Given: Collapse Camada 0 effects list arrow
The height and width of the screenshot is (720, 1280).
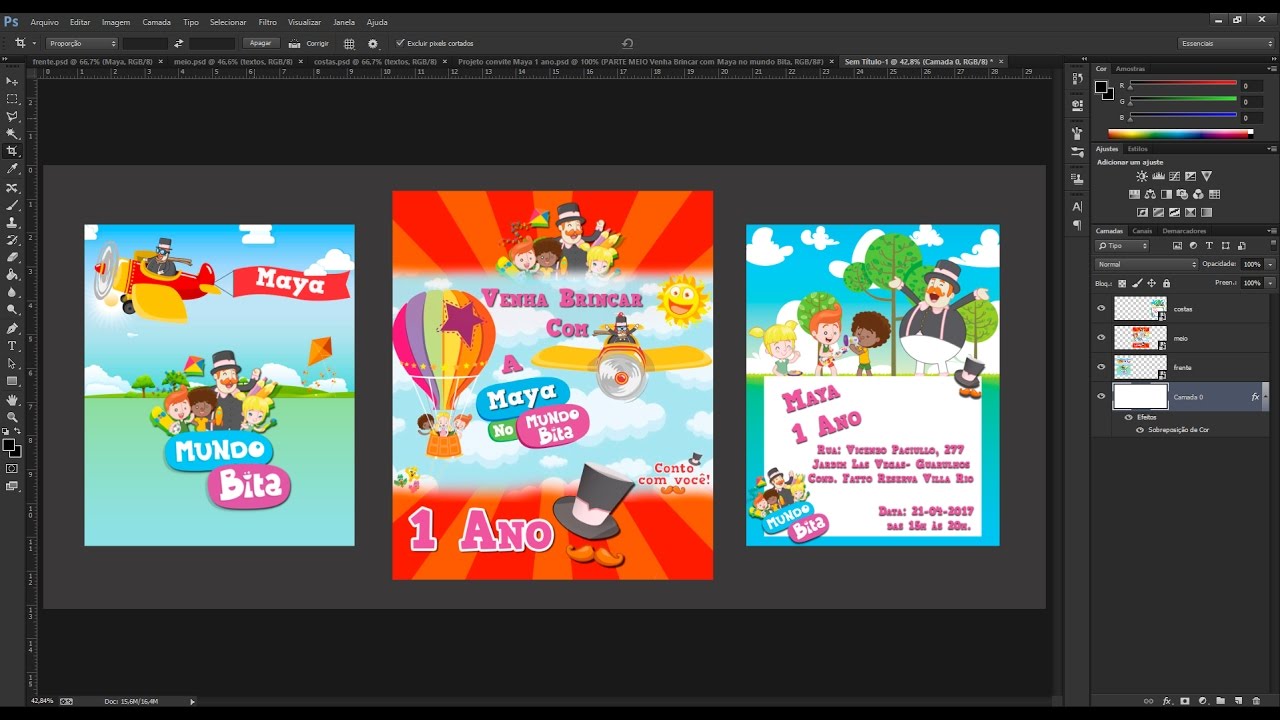Looking at the screenshot, I should (1264, 397).
